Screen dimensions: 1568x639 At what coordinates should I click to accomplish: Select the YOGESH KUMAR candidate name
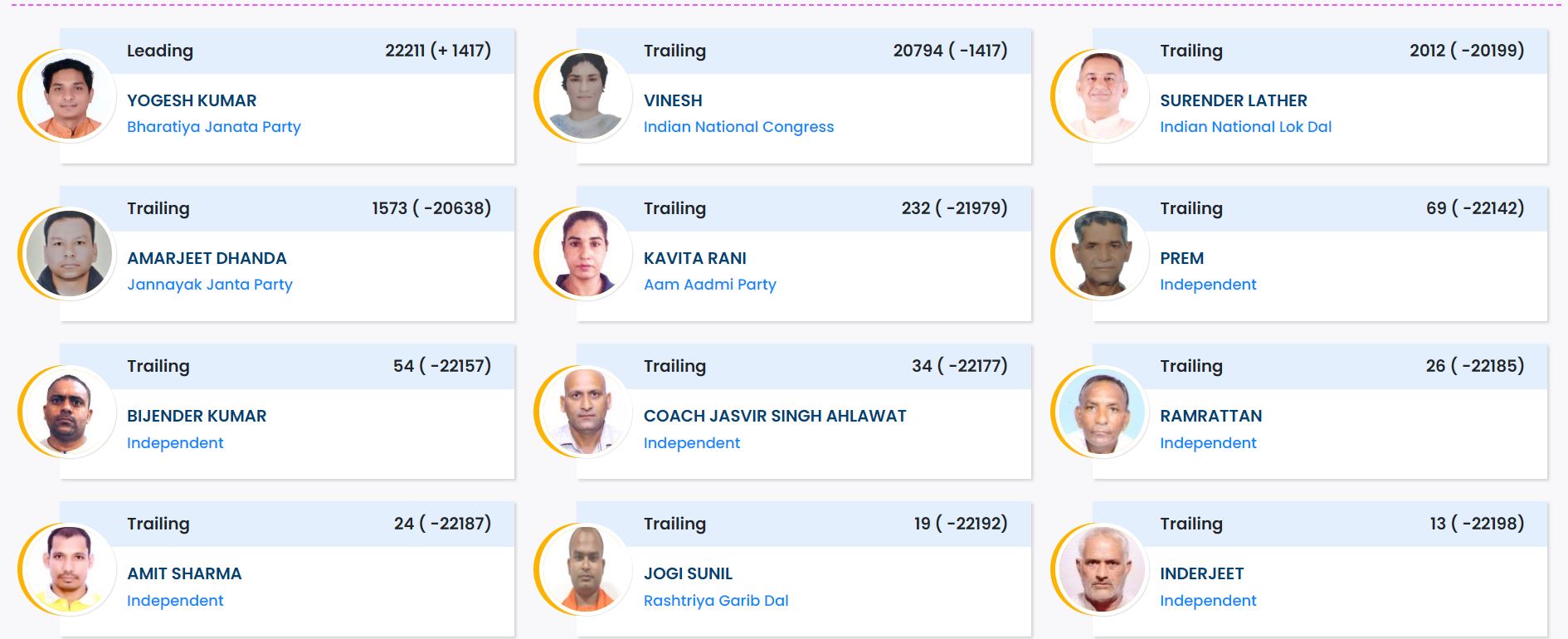(192, 100)
